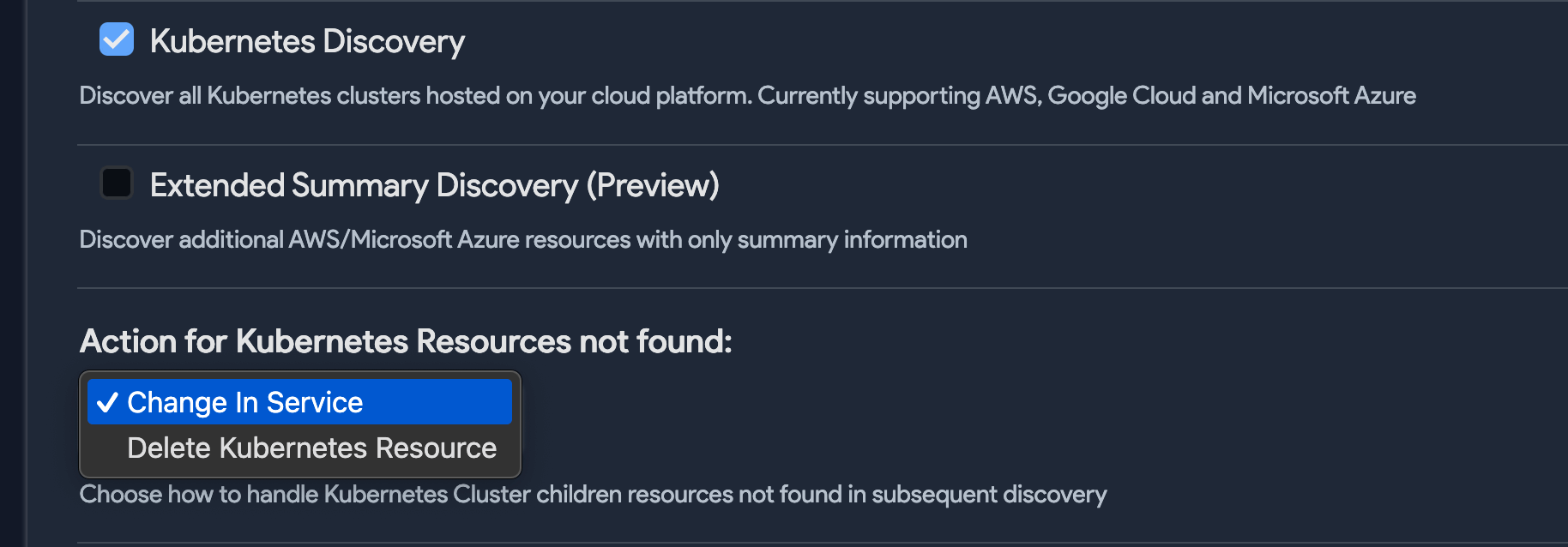Click the checkmark glyph inside the highlighted option
The image size is (1568, 547).
pyautogui.click(x=109, y=400)
